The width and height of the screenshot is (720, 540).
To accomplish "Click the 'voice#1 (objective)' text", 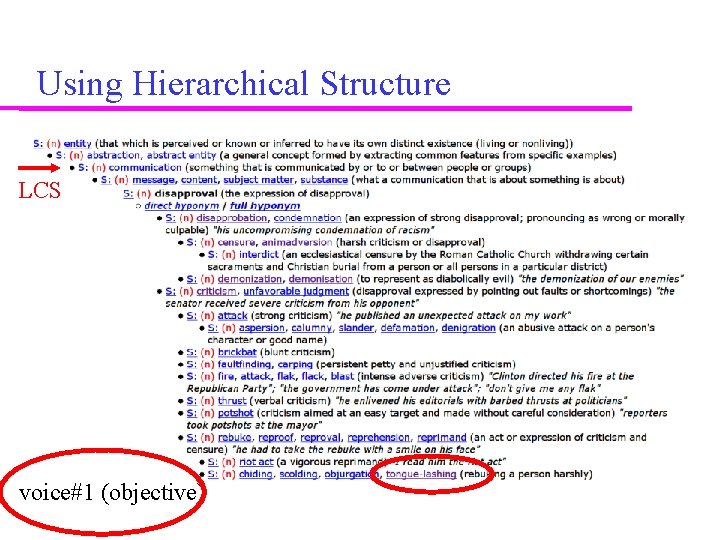I will tap(109, 493).
